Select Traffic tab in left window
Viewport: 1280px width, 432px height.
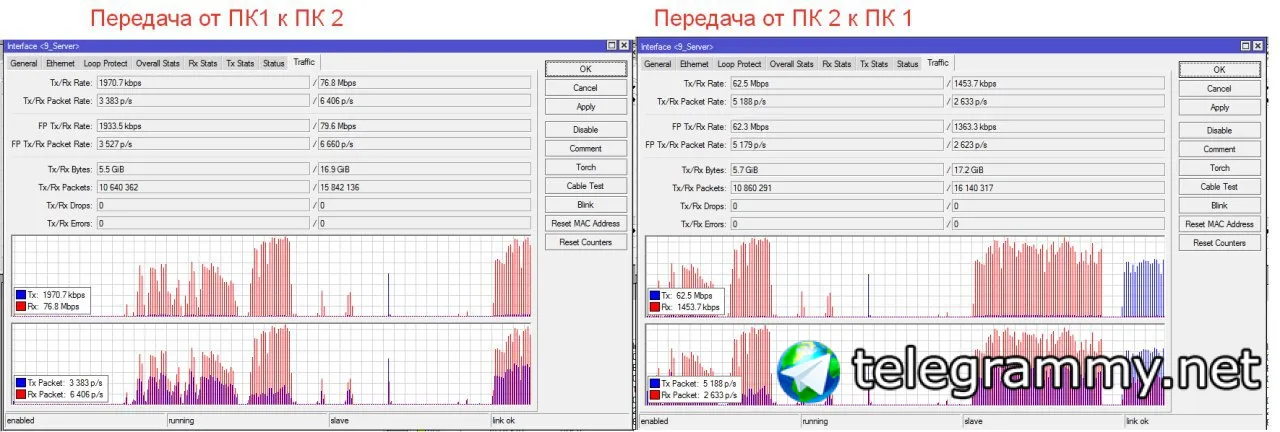pyautogui.click(x=304, y=62)
